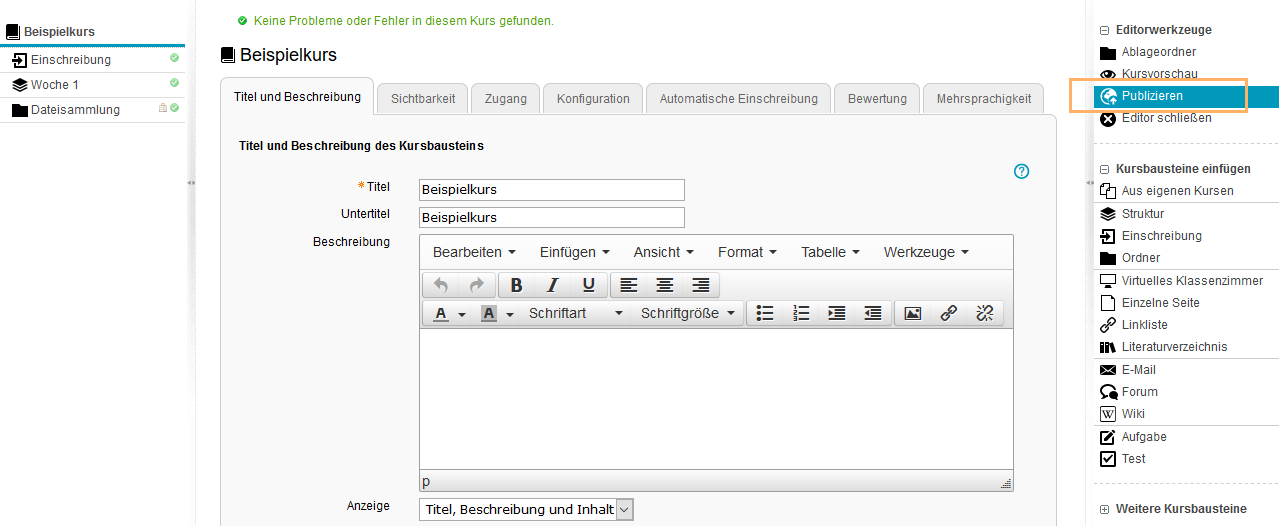1279x526 pixels.
Task: Open the blue help question mark icon
Action: [1021, 171]
